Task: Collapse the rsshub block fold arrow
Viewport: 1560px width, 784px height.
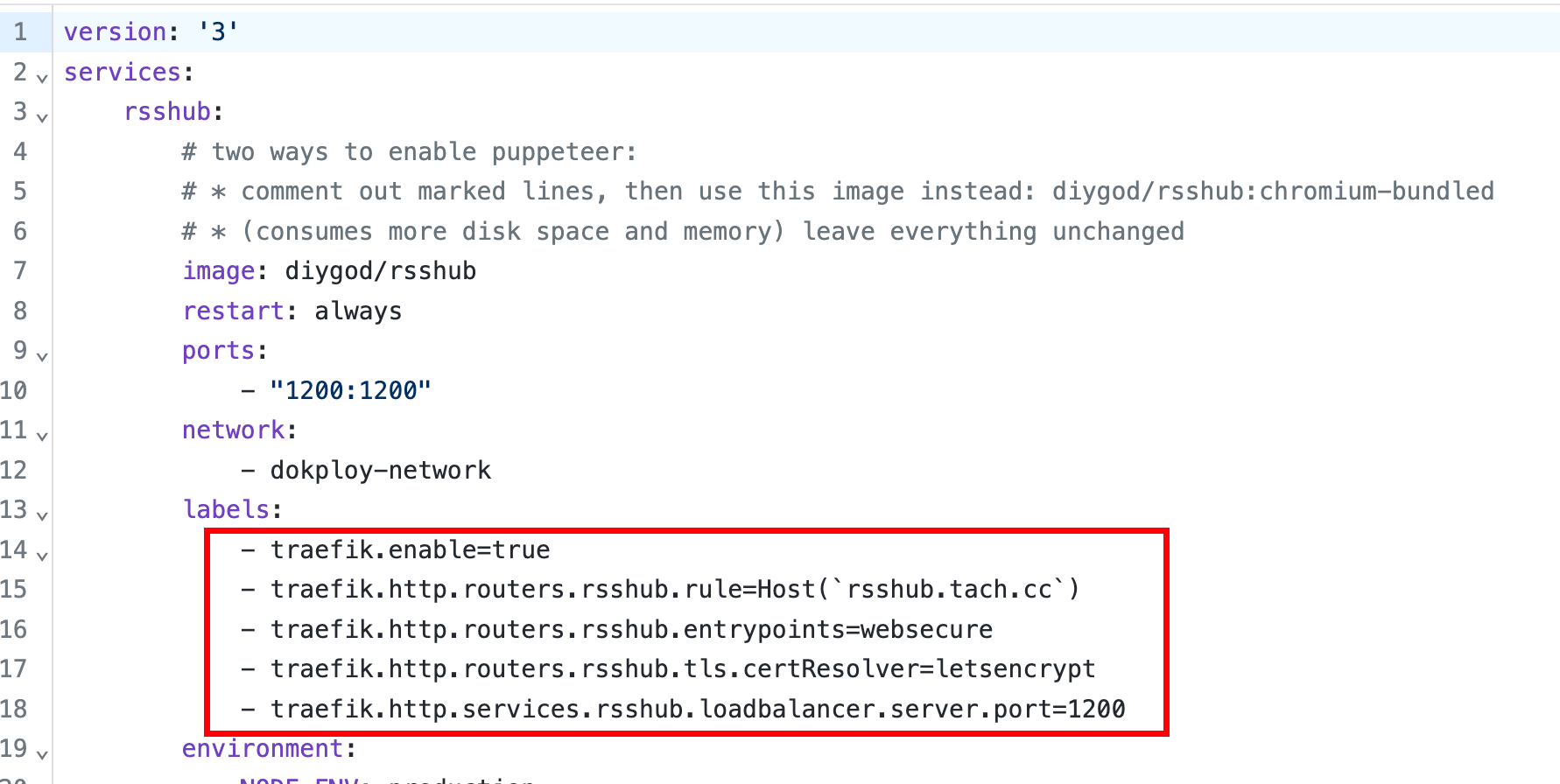Action: point(42,117)
